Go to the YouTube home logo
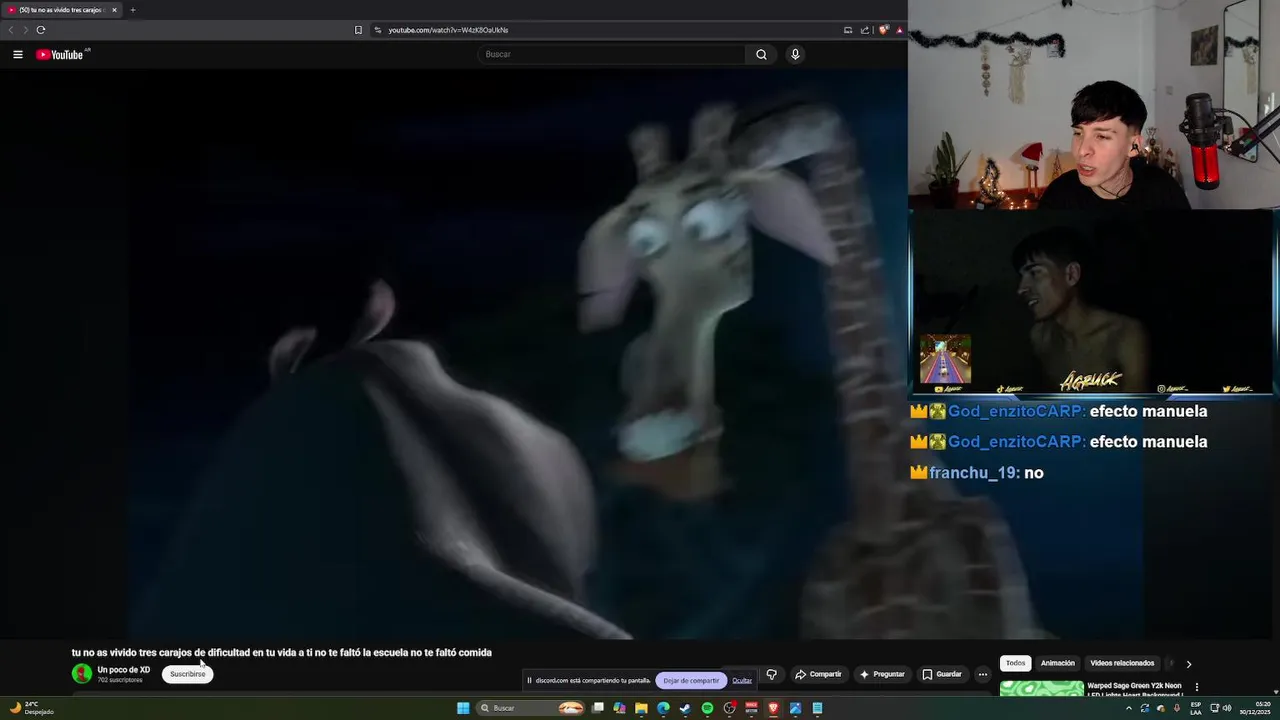The height and width of the screenshot is (720, 1280). coord(62,54)
